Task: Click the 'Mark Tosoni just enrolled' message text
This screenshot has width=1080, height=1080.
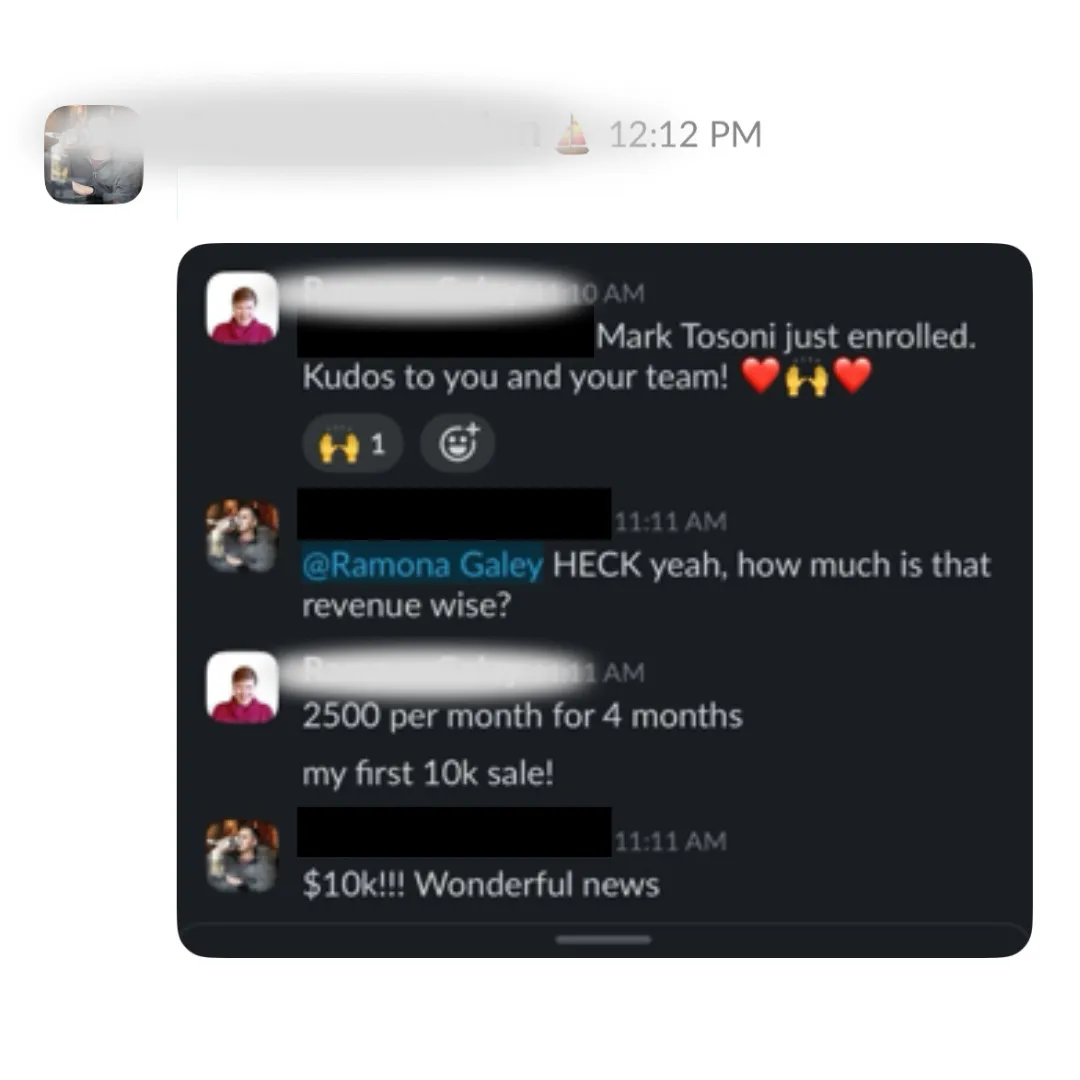Action: [x=786, y=337]
